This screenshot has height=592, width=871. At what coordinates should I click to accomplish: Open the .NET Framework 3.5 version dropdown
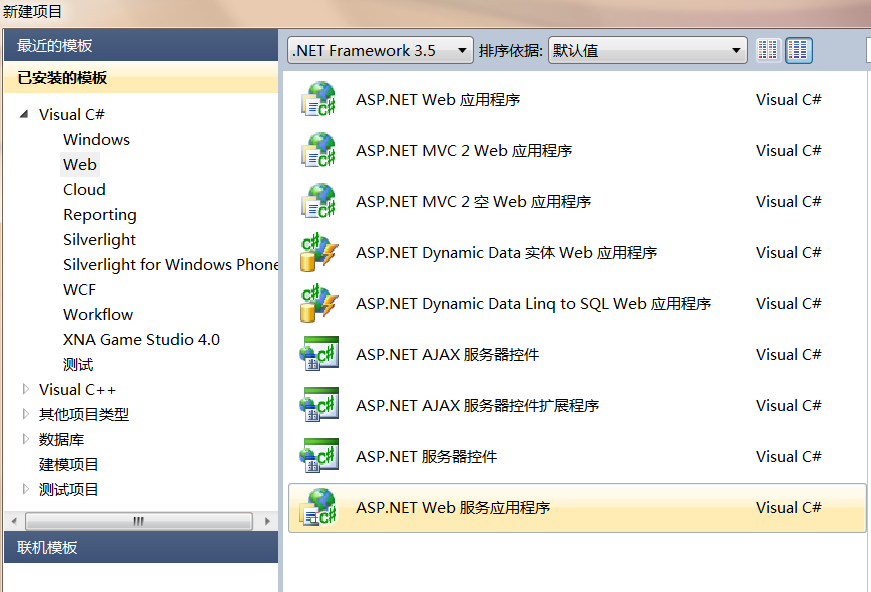point(381,51)
